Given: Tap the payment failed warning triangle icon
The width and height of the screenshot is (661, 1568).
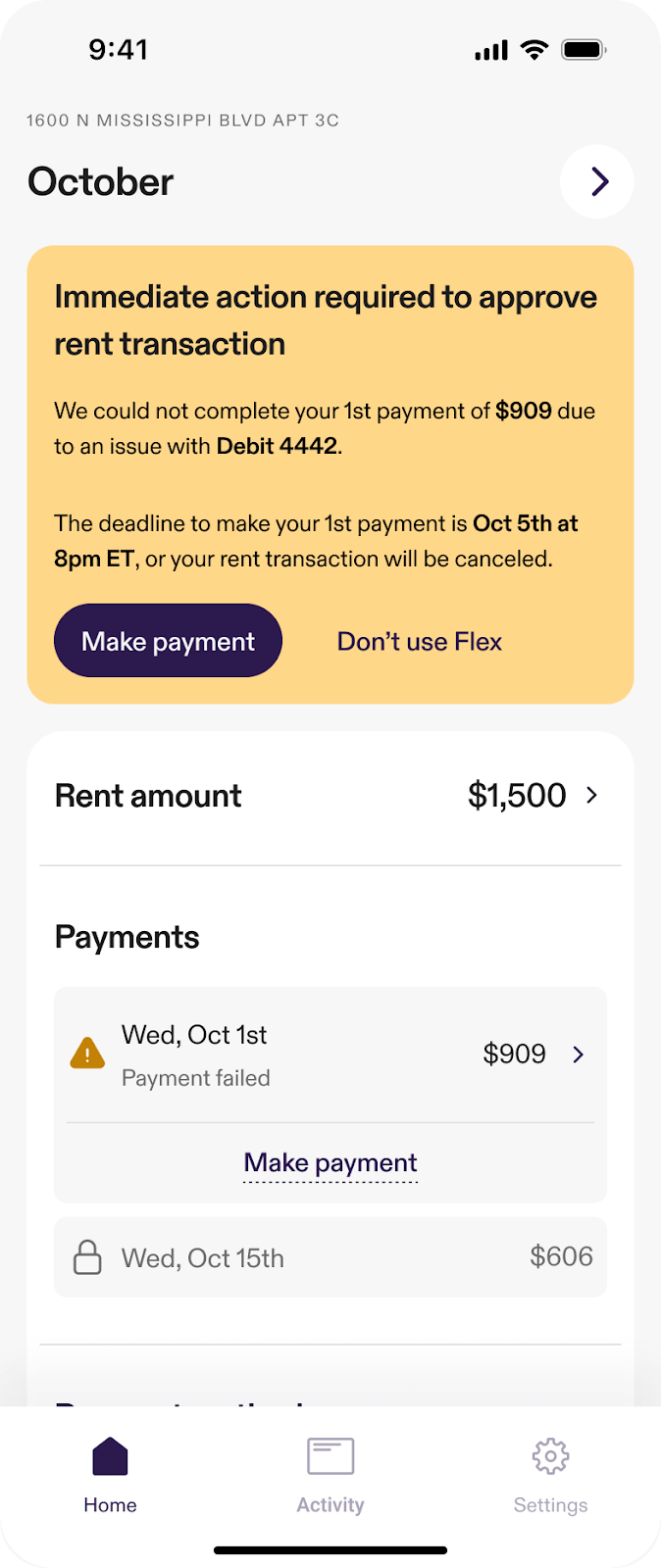Looking at the screenshot, I should (x=87, y=1053).
